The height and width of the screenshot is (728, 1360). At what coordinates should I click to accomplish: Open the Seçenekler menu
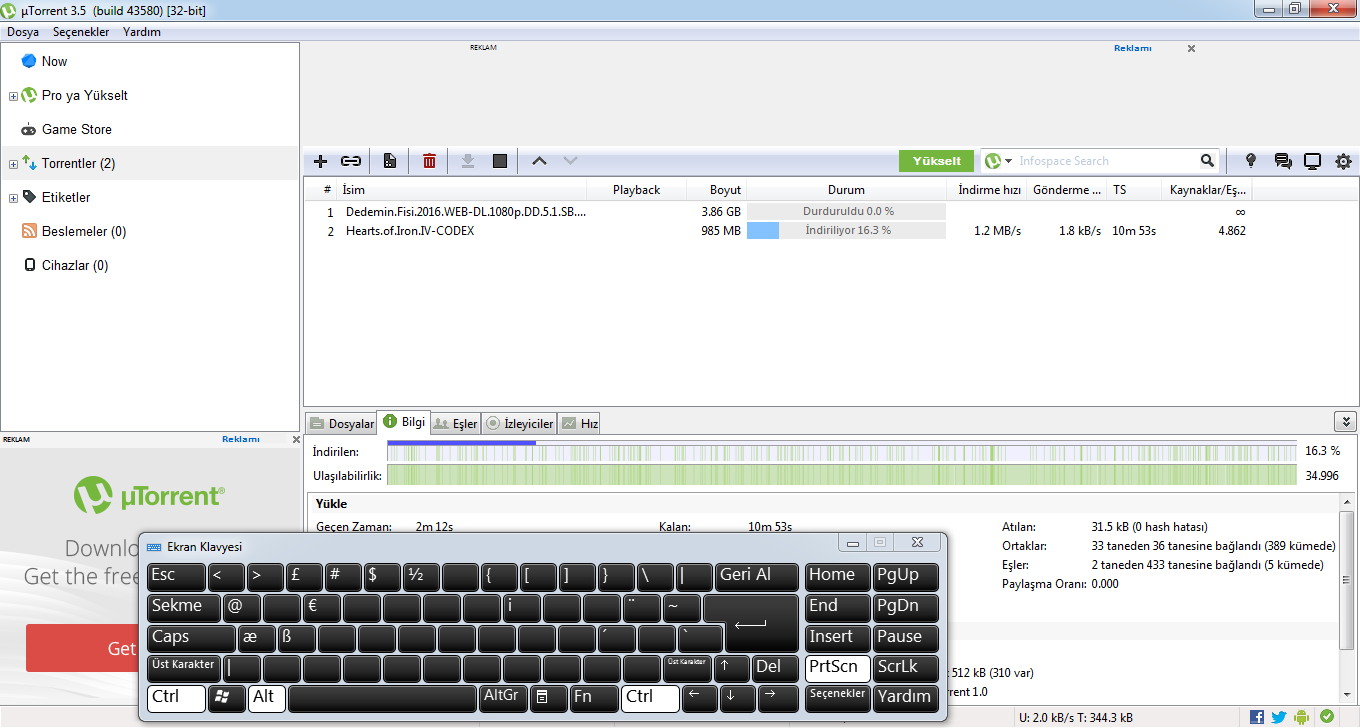pos(81,32)
